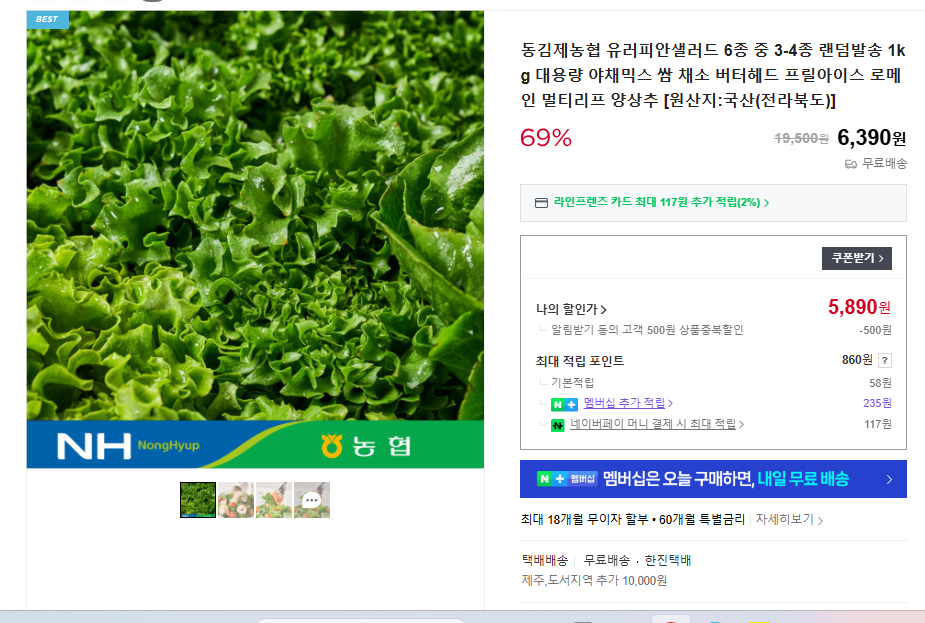
Task: Click the NH NongHyup logo on the product image
Action: (x=128, y=445)
